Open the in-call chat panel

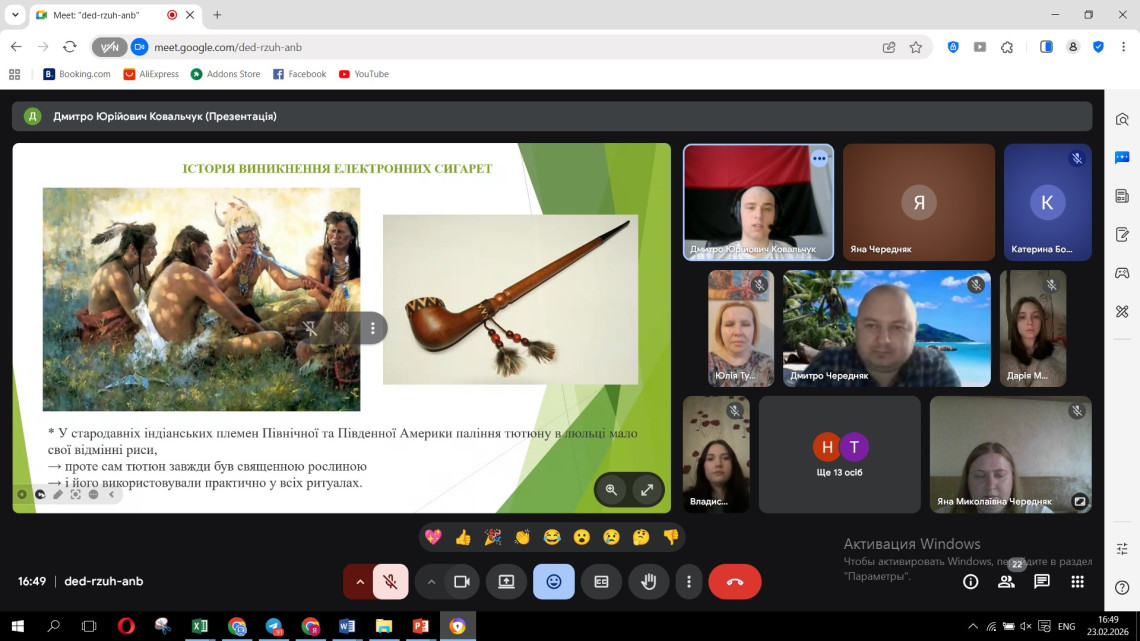[1042, 581]
